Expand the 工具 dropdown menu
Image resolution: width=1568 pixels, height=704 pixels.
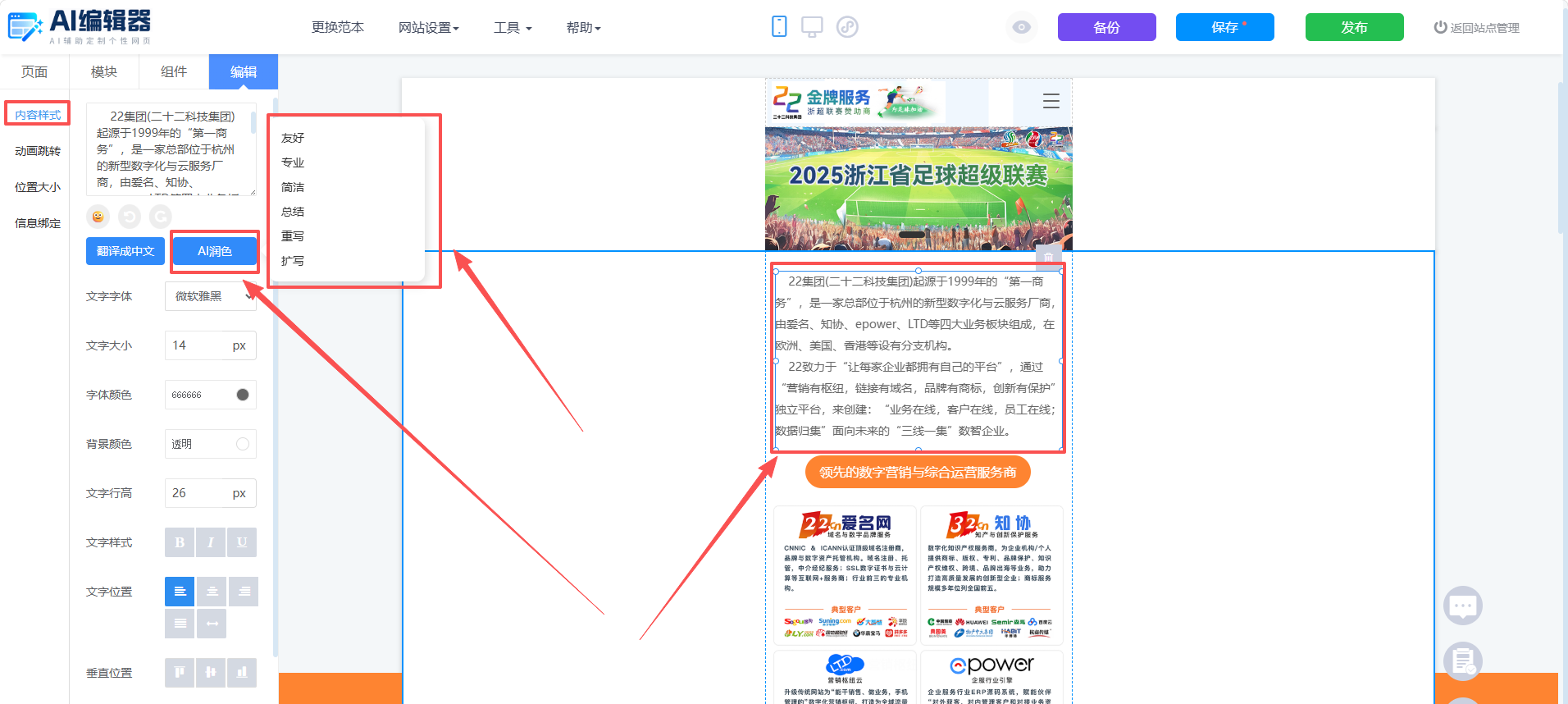coord(513,28)
